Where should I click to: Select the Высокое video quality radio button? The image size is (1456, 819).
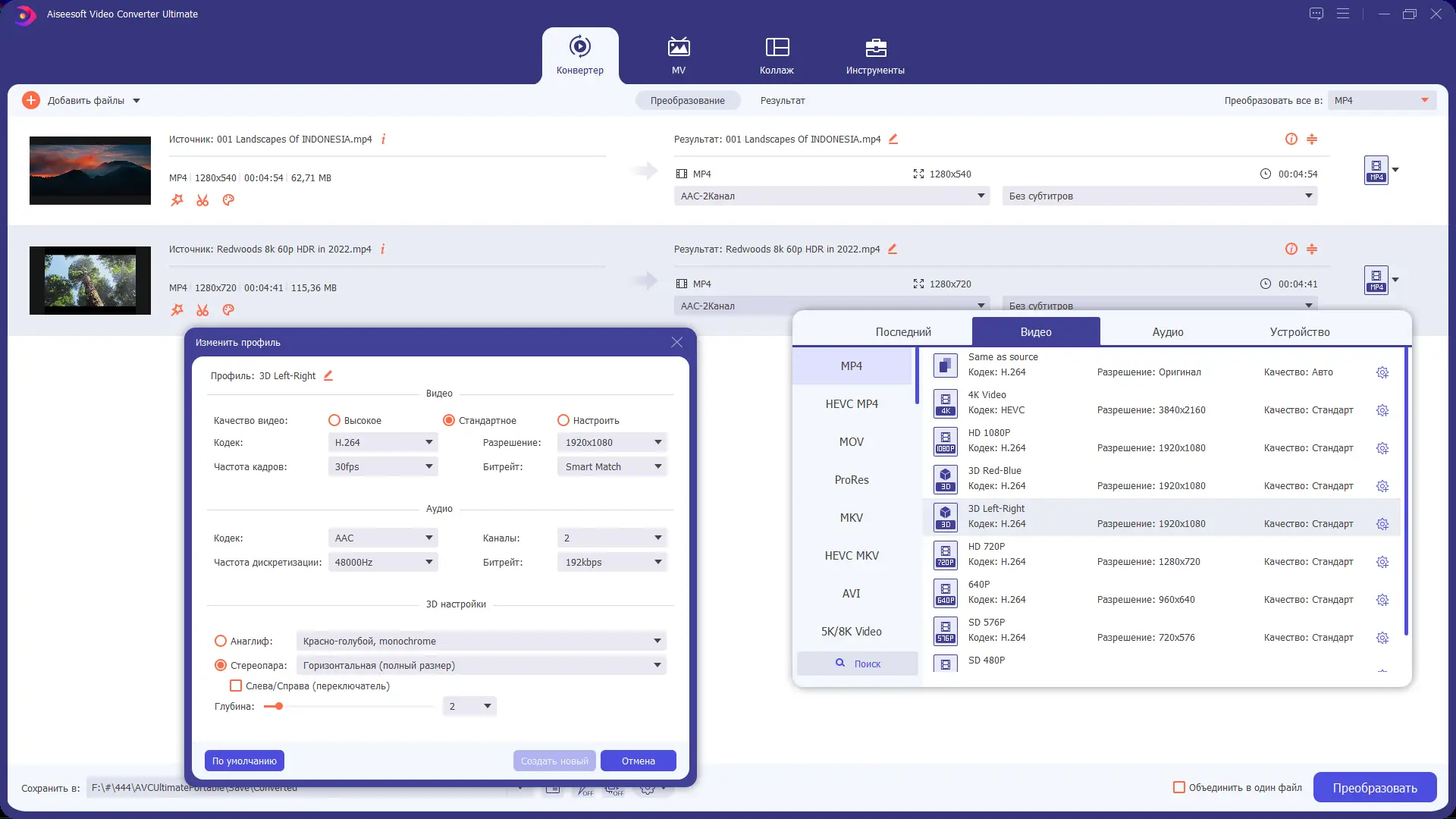point(334,420)
